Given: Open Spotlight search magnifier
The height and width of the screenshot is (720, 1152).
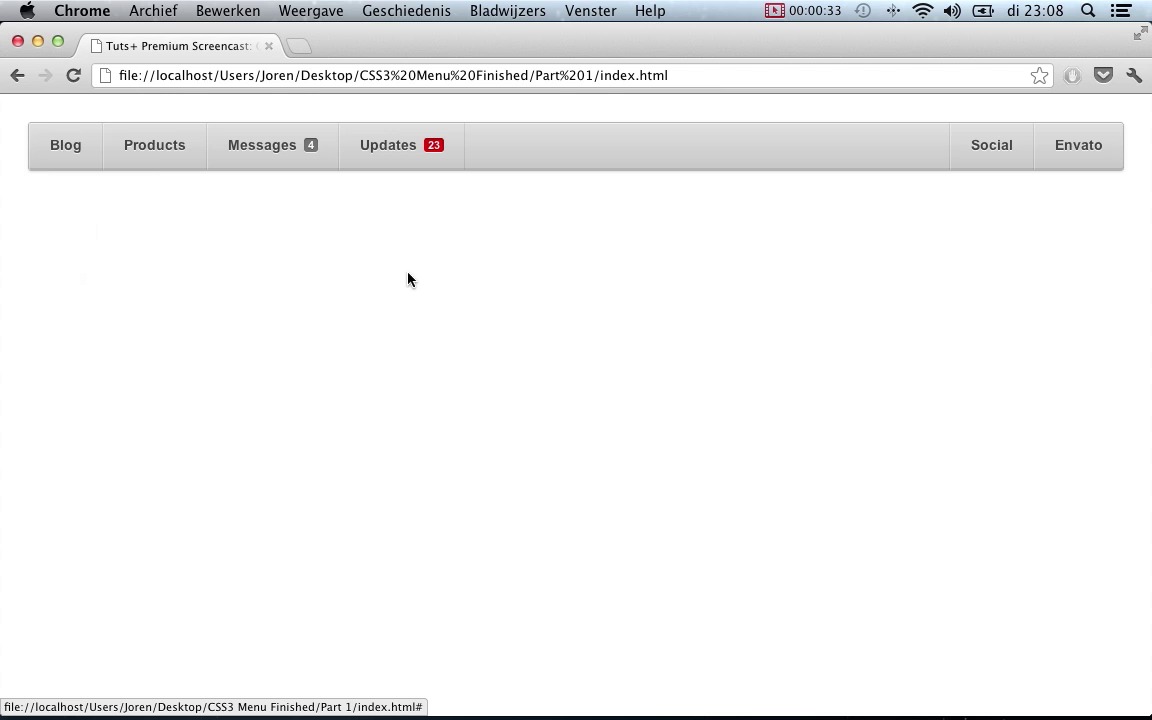Looking at the screenshot, I should coord(1088,10).
